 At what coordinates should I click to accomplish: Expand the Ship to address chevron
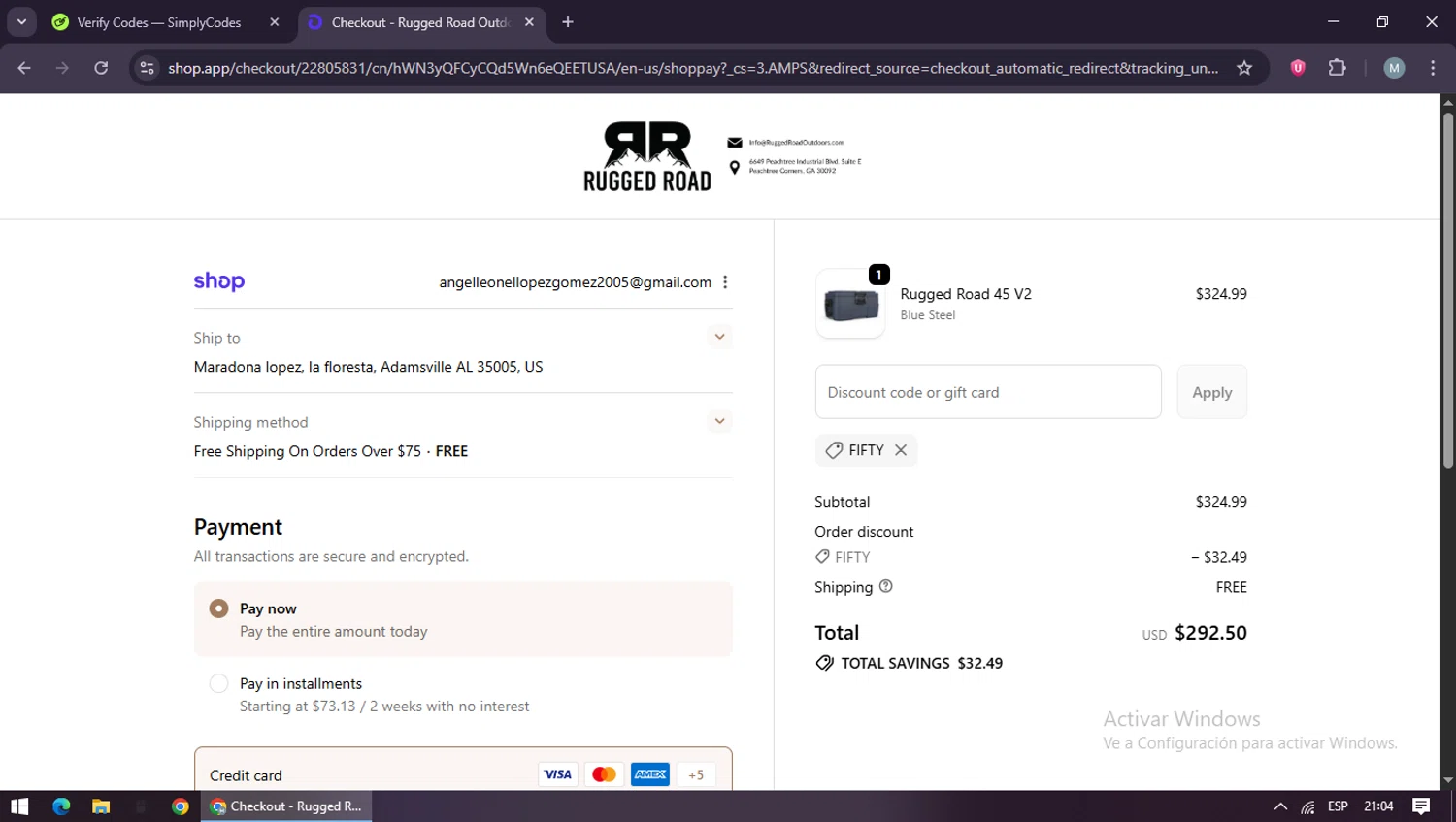(719, 337)
